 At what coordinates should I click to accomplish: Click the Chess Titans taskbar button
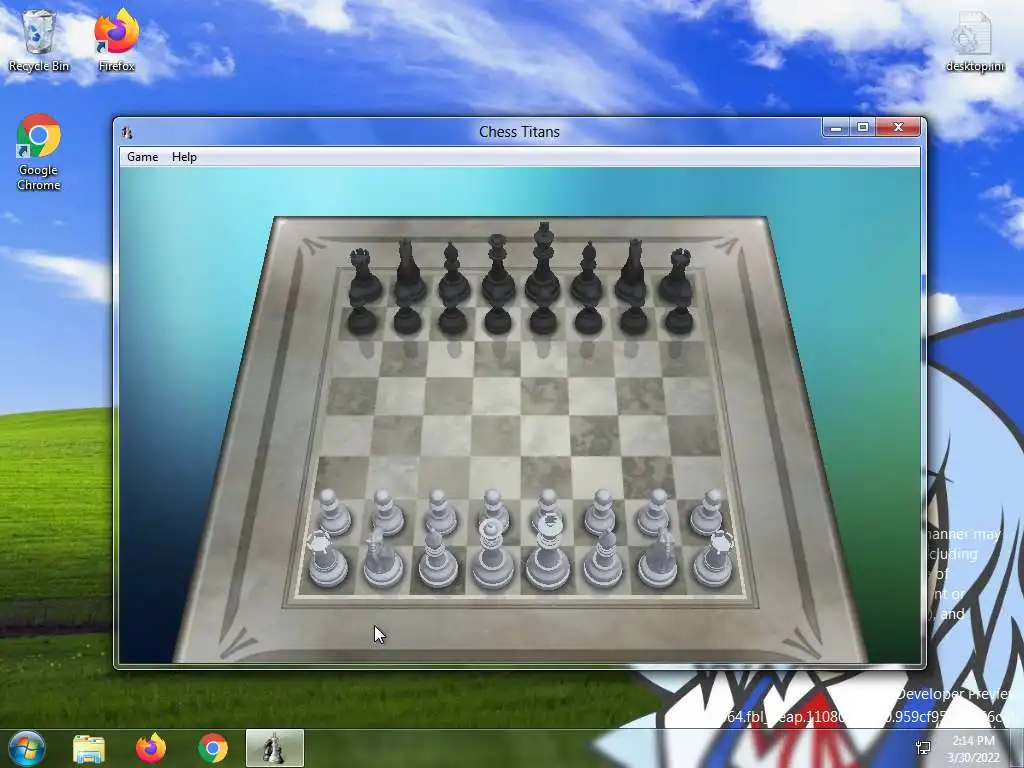pyautogui.click(x=275, y=748)
